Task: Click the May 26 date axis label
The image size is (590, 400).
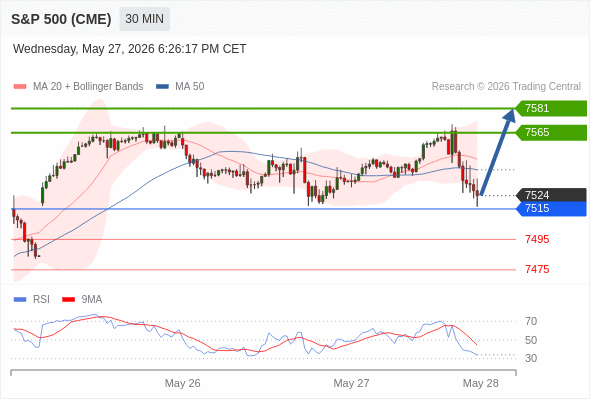Action: [x=182, y=383]
